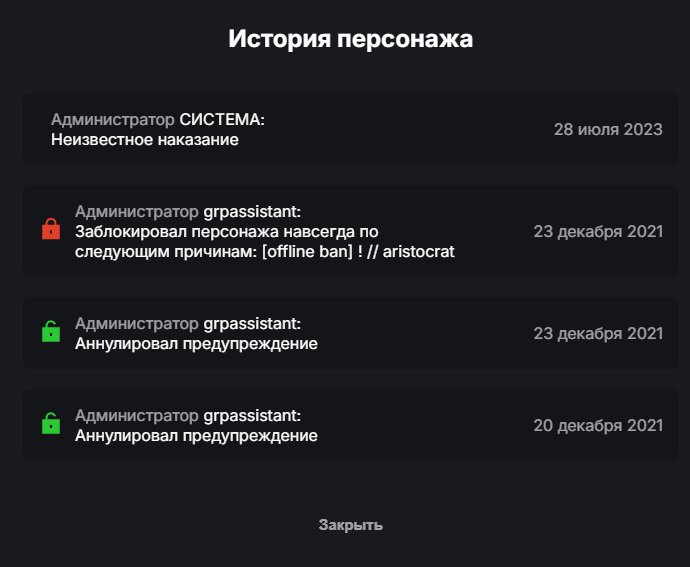Click grpassistant name in 23 декабря annul entry
690x567 pixels.
(252, 324)
